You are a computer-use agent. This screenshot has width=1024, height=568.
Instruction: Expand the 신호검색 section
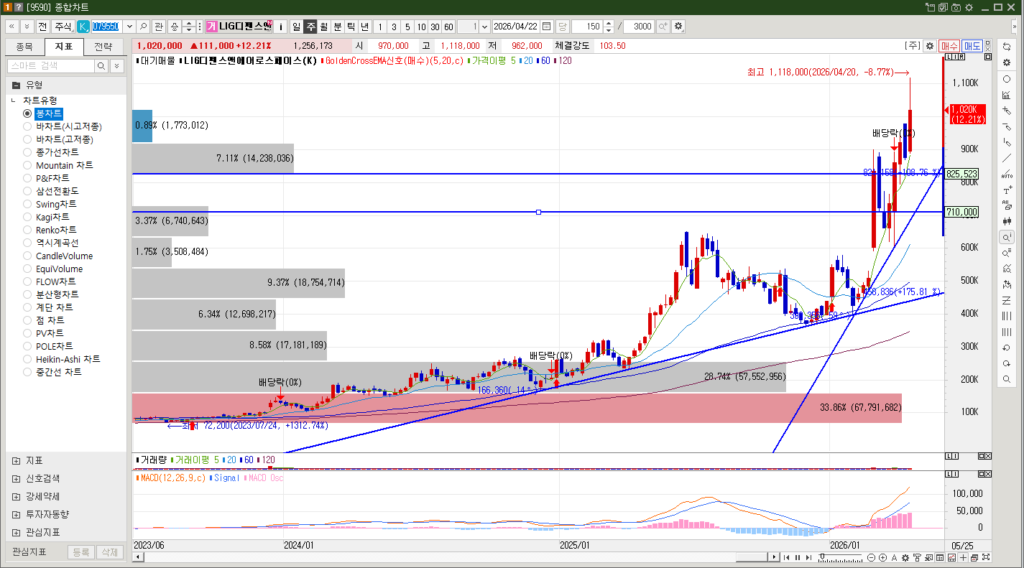tap(15, 478)
